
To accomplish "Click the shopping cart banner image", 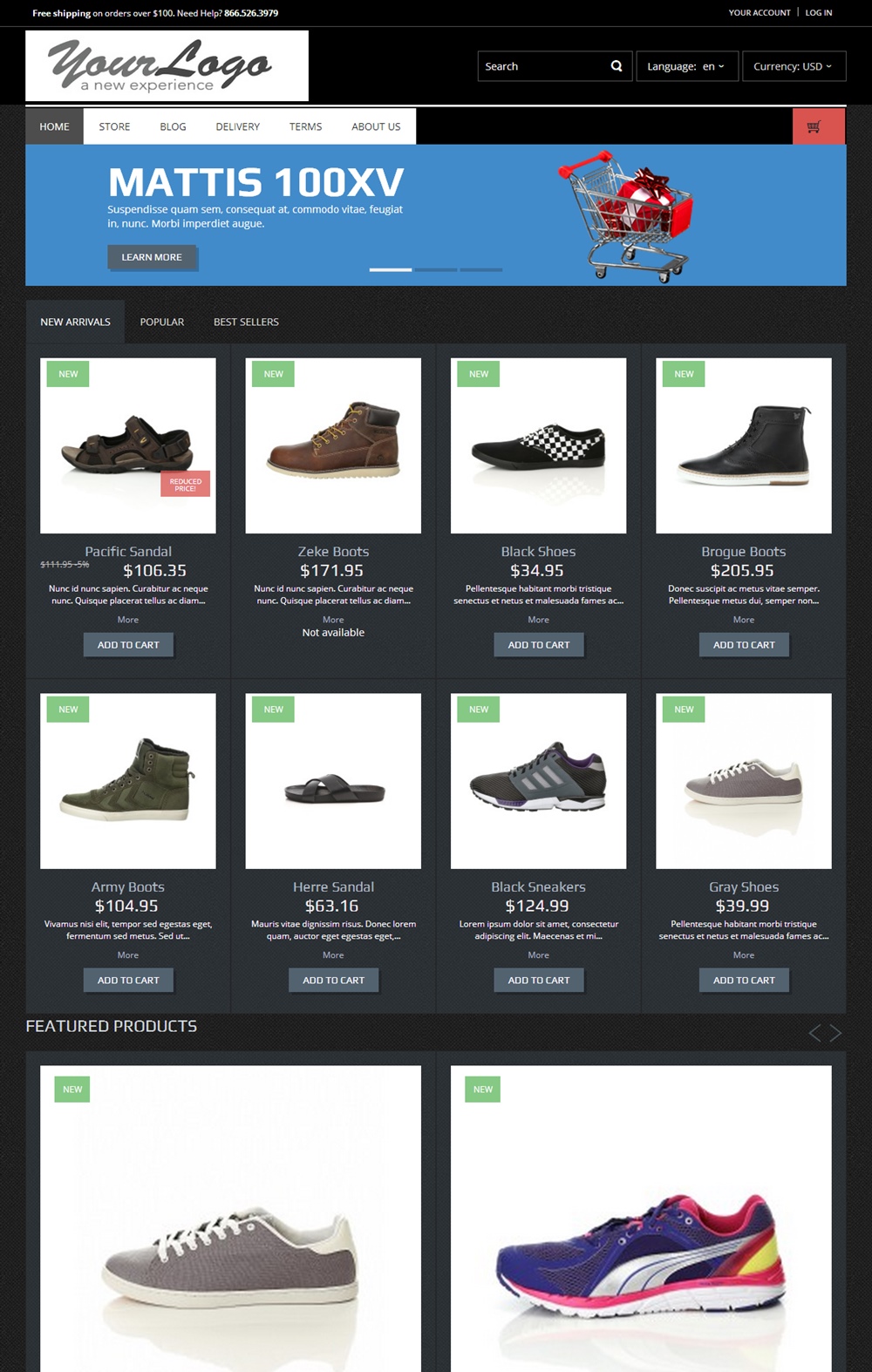I will pos(626,215).
